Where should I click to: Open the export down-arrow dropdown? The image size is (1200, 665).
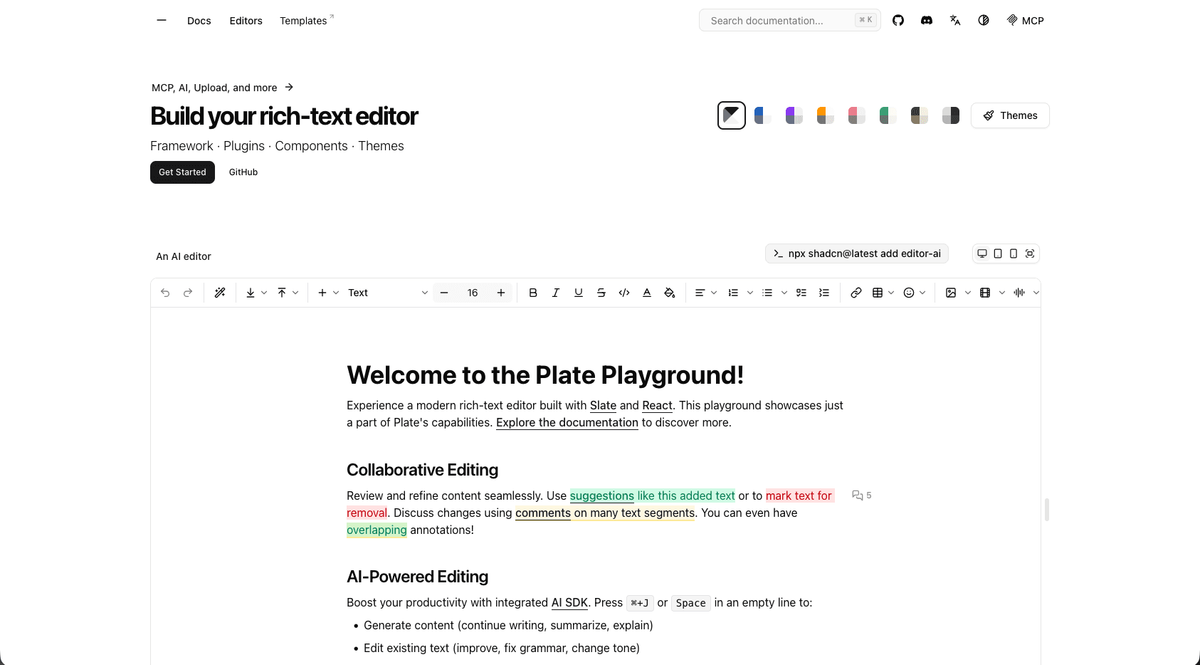[x=257, y=293]
